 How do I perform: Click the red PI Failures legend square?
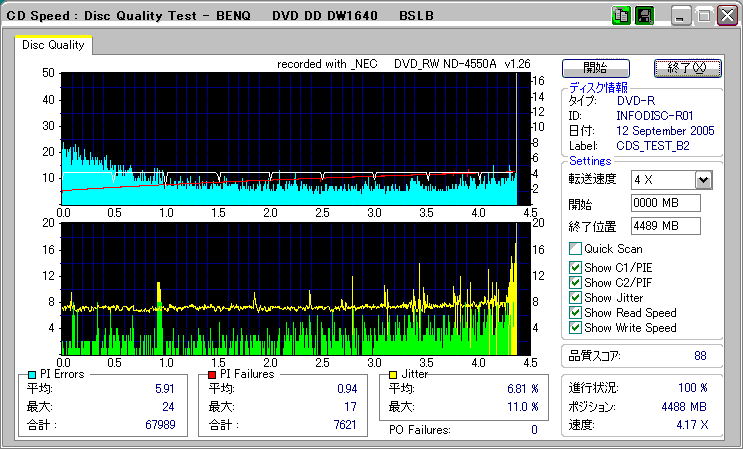[x=211, y=374]
